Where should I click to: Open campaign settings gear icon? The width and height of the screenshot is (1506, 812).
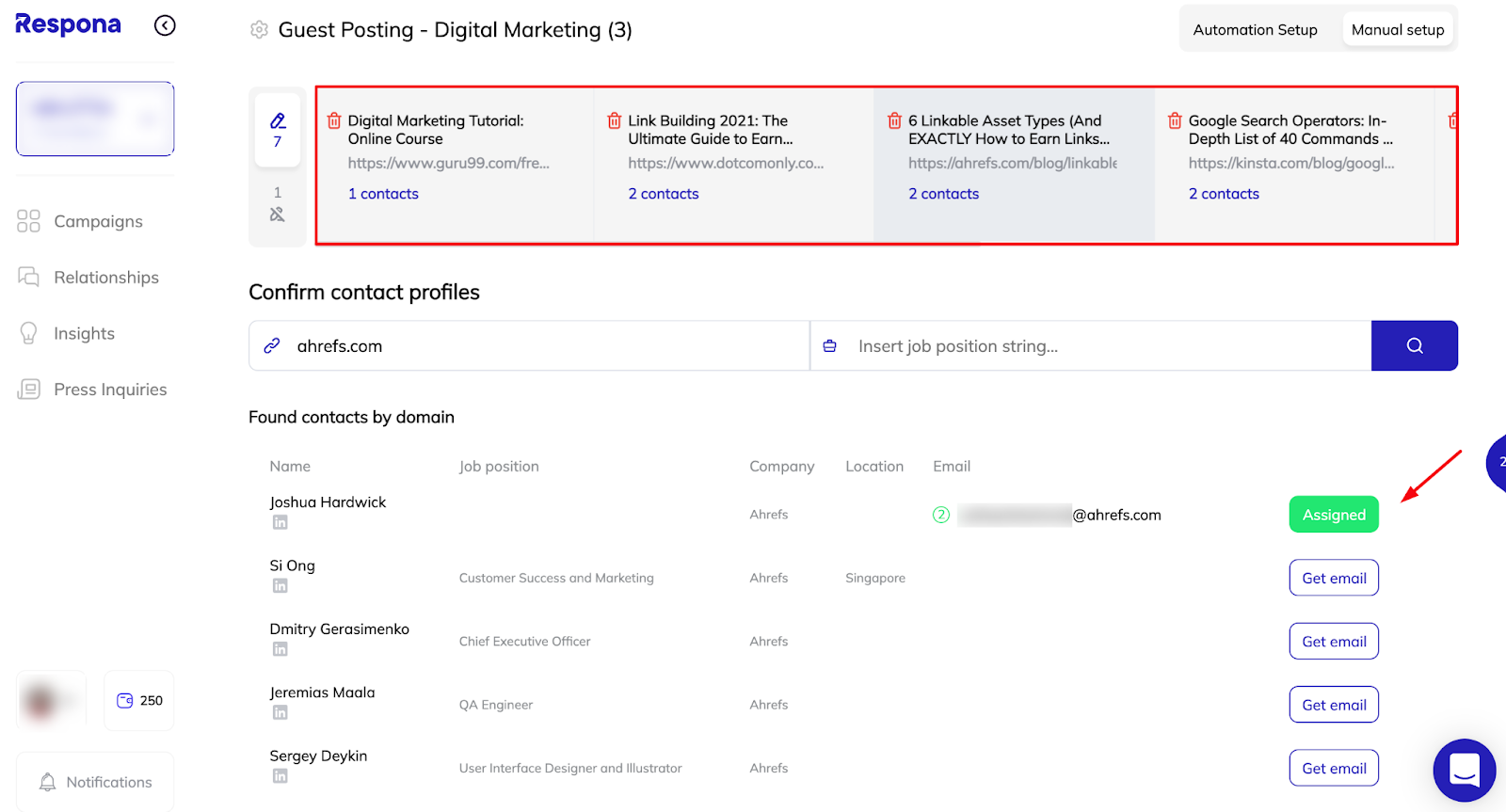point(259,30)
